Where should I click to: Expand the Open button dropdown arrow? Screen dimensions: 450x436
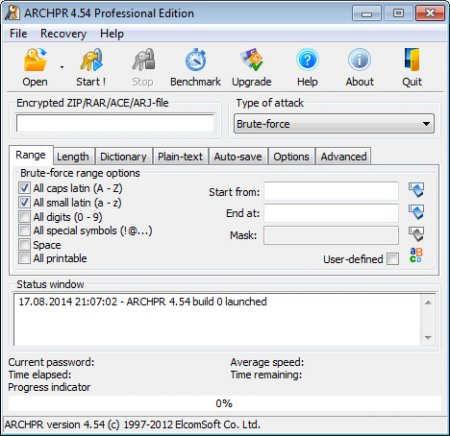pyautogui.click(x=62, y=67)
